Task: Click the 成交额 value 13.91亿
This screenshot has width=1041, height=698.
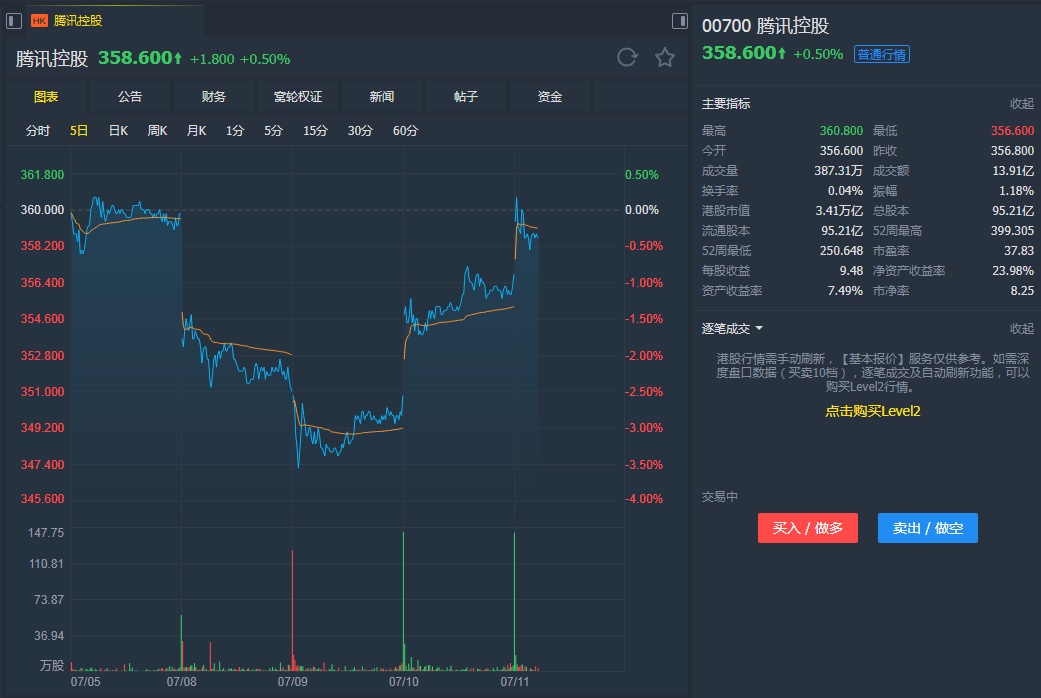Action: (1013, 171)
